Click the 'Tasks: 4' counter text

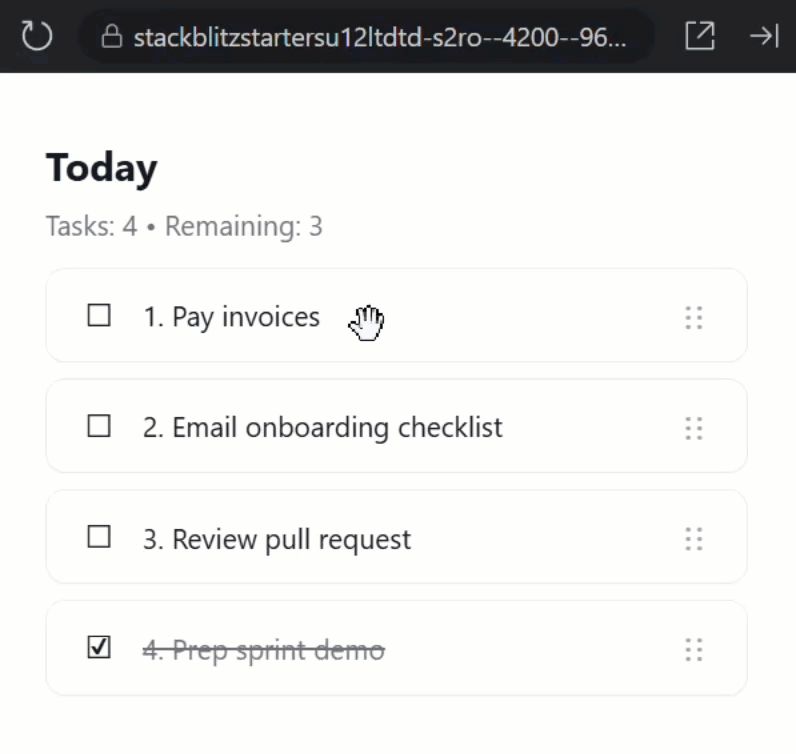tap(91, 226)
